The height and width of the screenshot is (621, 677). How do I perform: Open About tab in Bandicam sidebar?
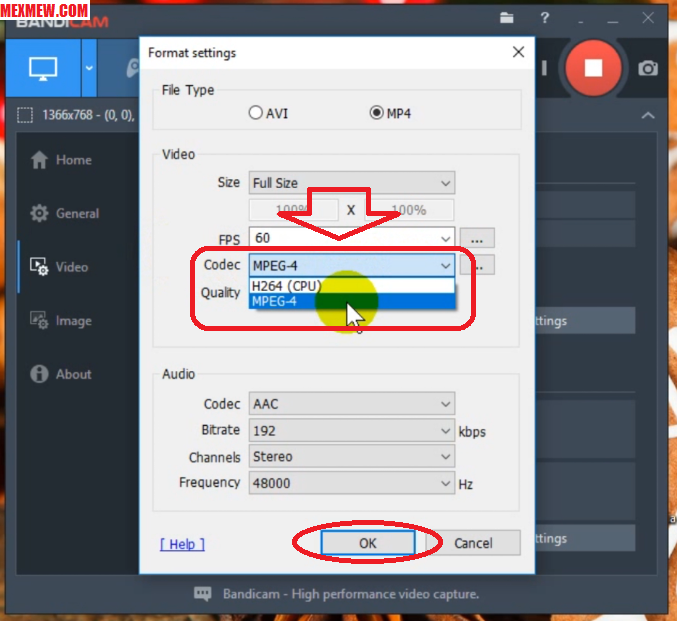pyautogui.click(x=61, y=374)
